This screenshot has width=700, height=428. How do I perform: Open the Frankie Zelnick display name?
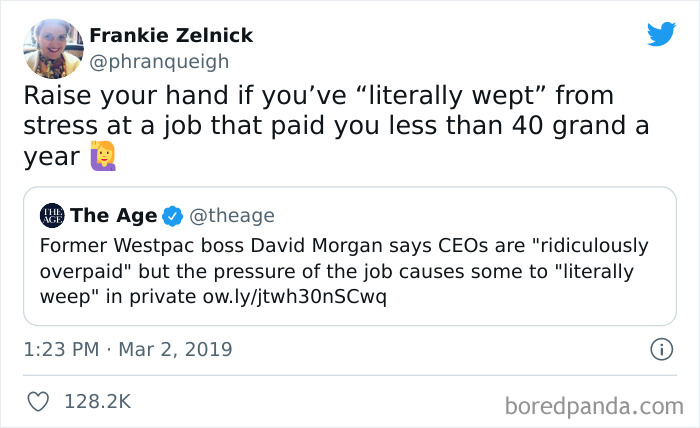pyautogui.click(x=171, y=36)
